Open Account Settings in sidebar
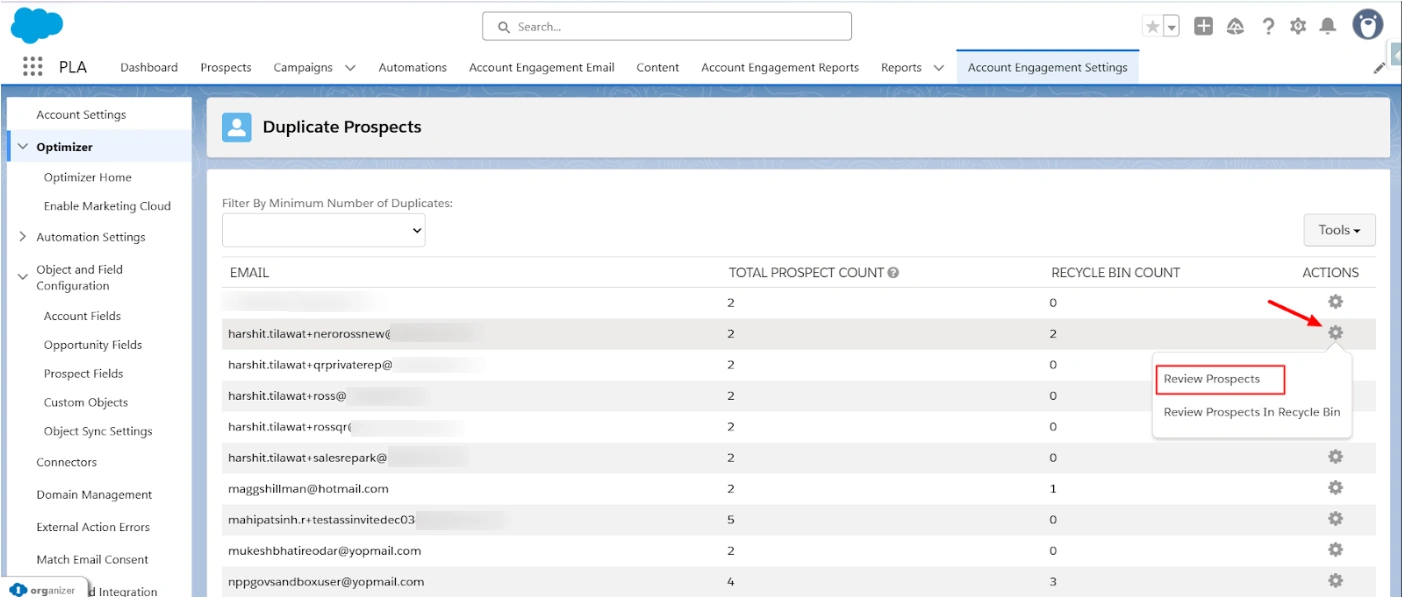 81,115
